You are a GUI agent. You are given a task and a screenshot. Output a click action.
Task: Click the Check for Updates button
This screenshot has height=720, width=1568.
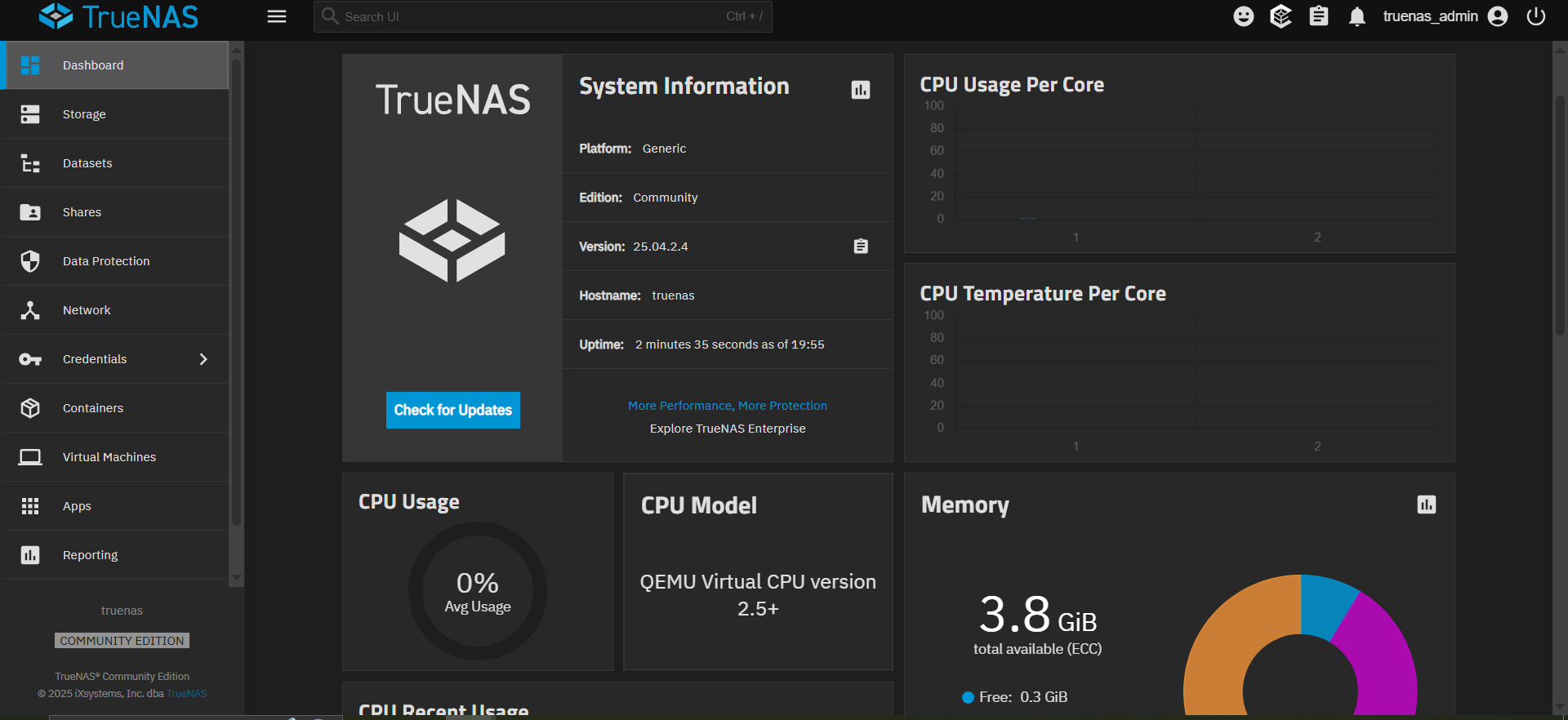453,410
